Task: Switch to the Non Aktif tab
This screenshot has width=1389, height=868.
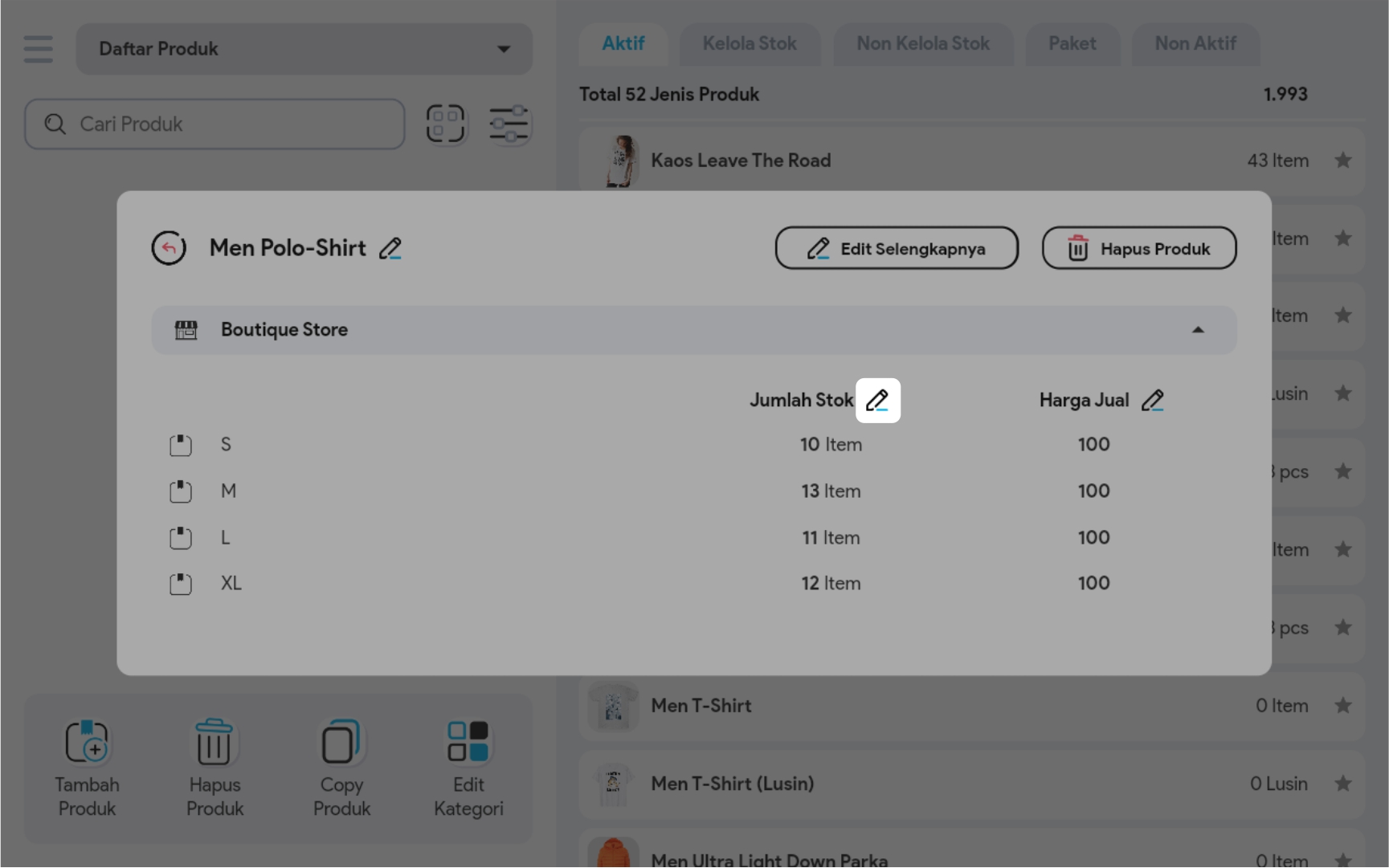Action: coord(1195,44)
